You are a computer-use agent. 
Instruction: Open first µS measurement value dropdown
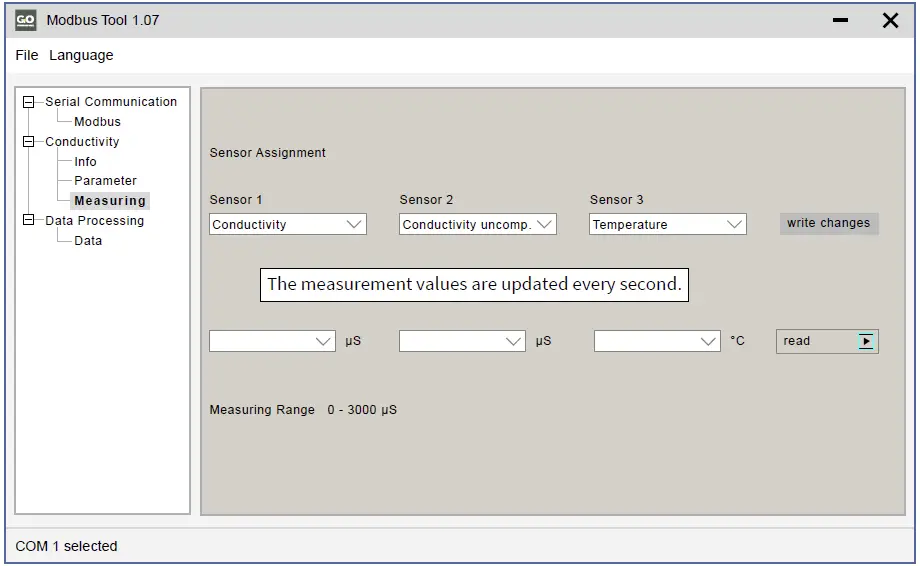point(272,341)
